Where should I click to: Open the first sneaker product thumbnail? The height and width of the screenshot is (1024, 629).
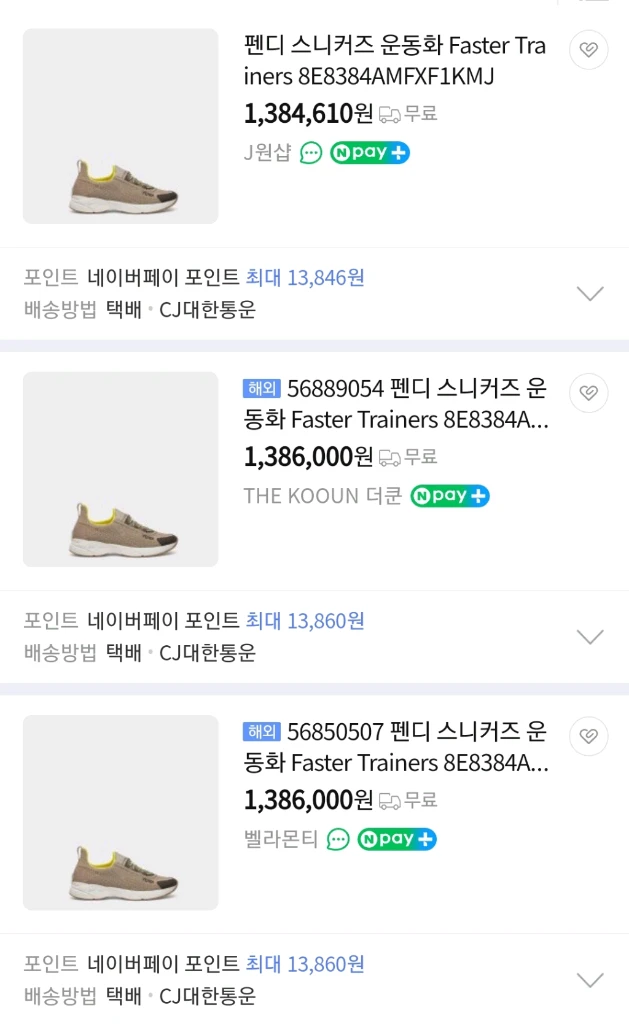click(121, 126)
